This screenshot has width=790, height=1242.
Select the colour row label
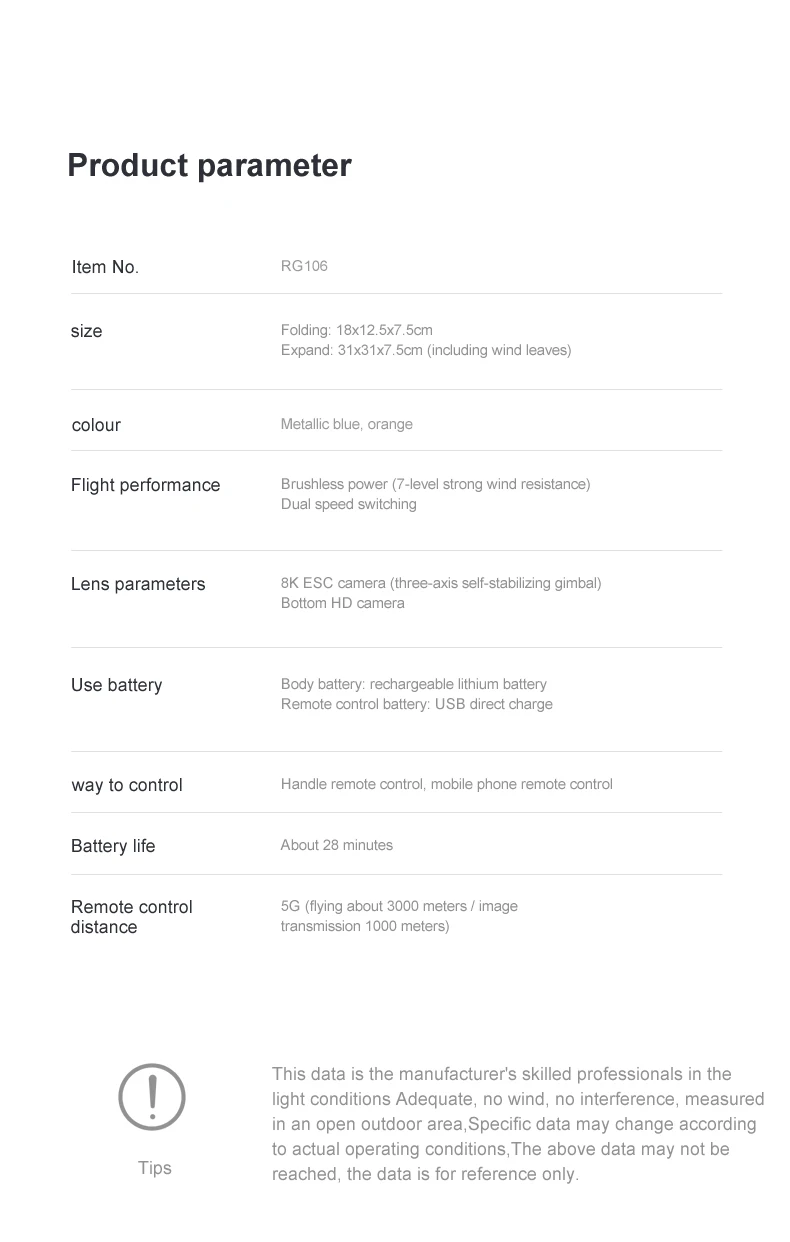pyautogui.click(x=96, y=425)
